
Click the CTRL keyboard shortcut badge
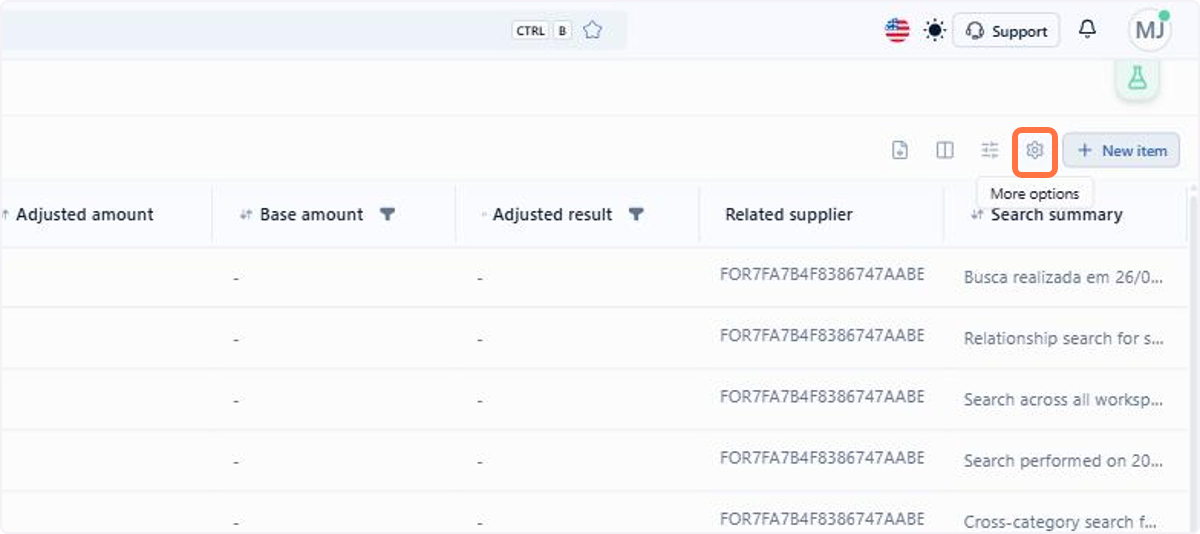pyautogui.click(x=530, y=30)
